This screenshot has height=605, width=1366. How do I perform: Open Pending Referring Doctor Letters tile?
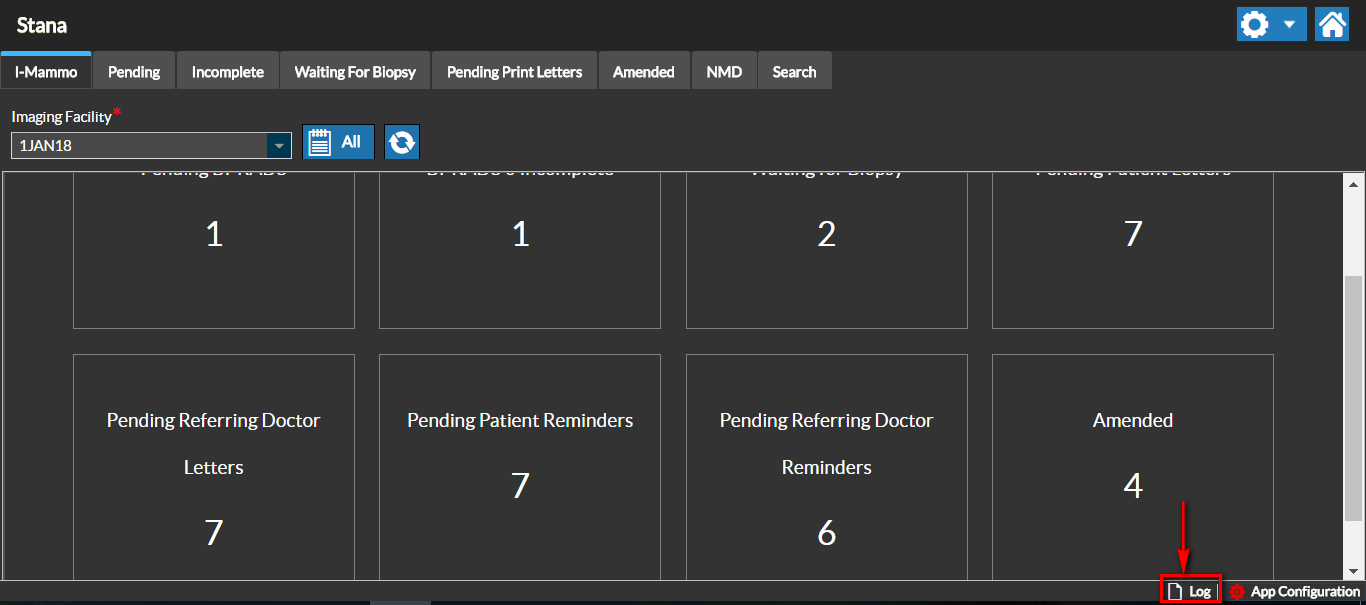coord(214,466)
